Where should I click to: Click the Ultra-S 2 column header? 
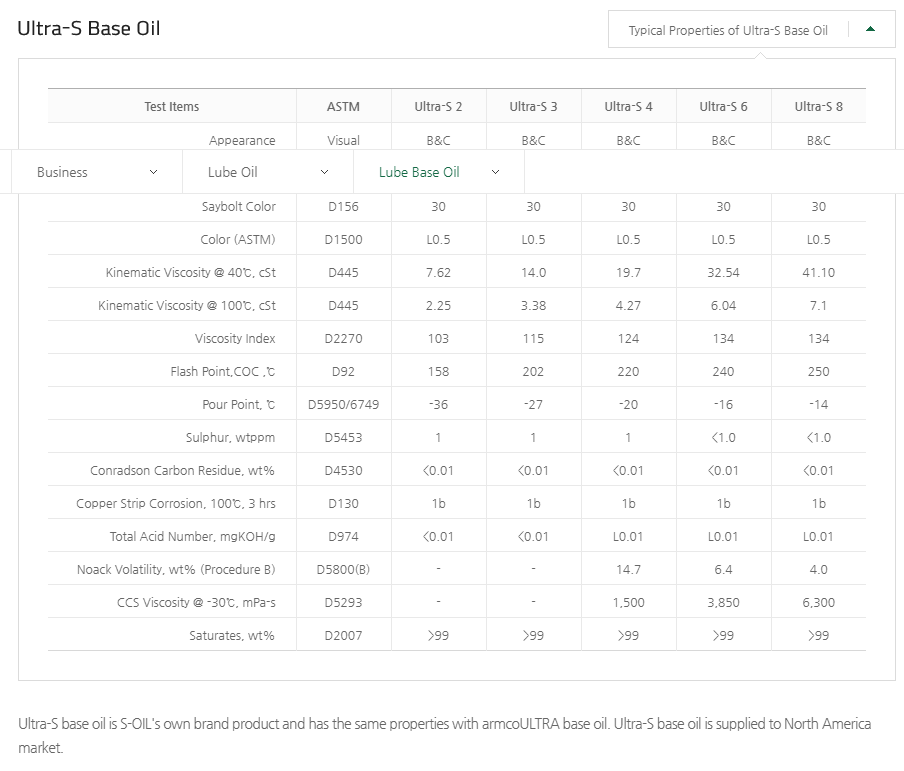pos(438,107)
